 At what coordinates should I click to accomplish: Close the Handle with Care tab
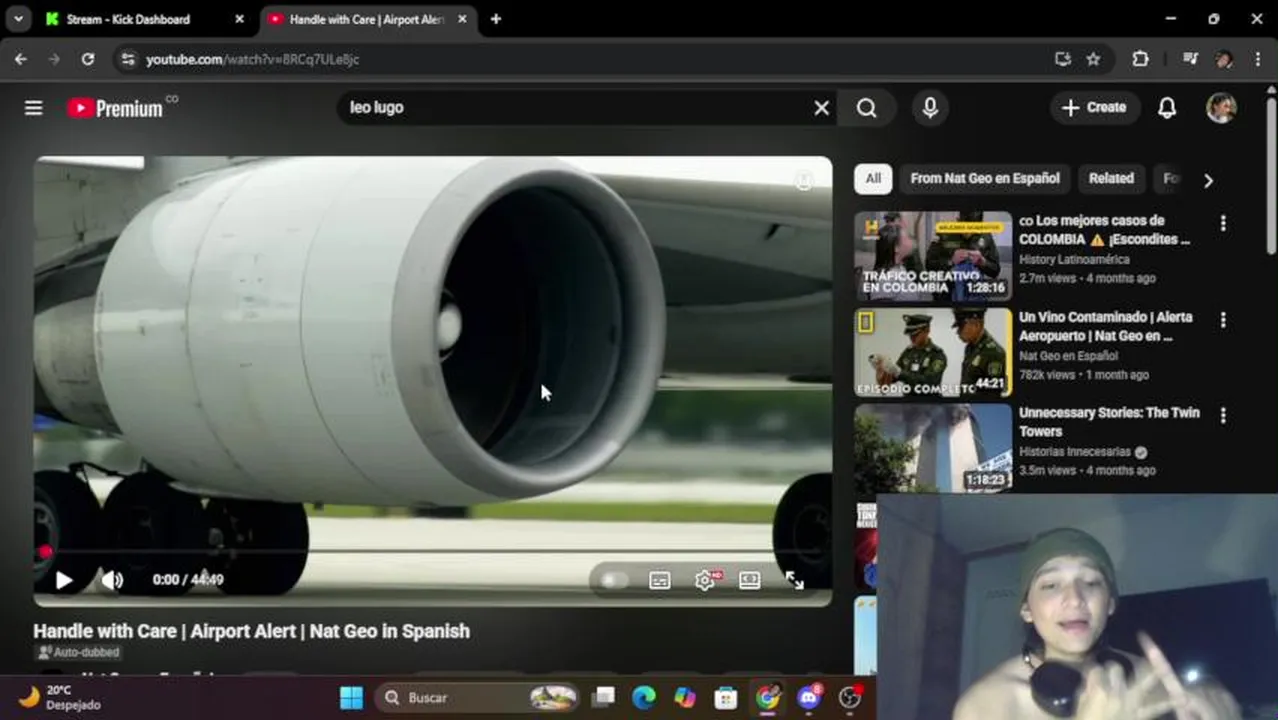[462, 19]
